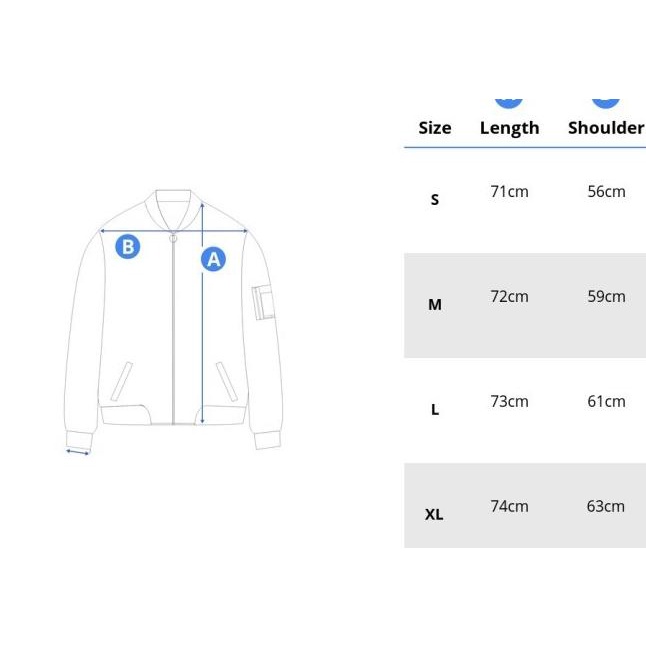
Task: Pick the XL size row label
Action: coord(434,515)
